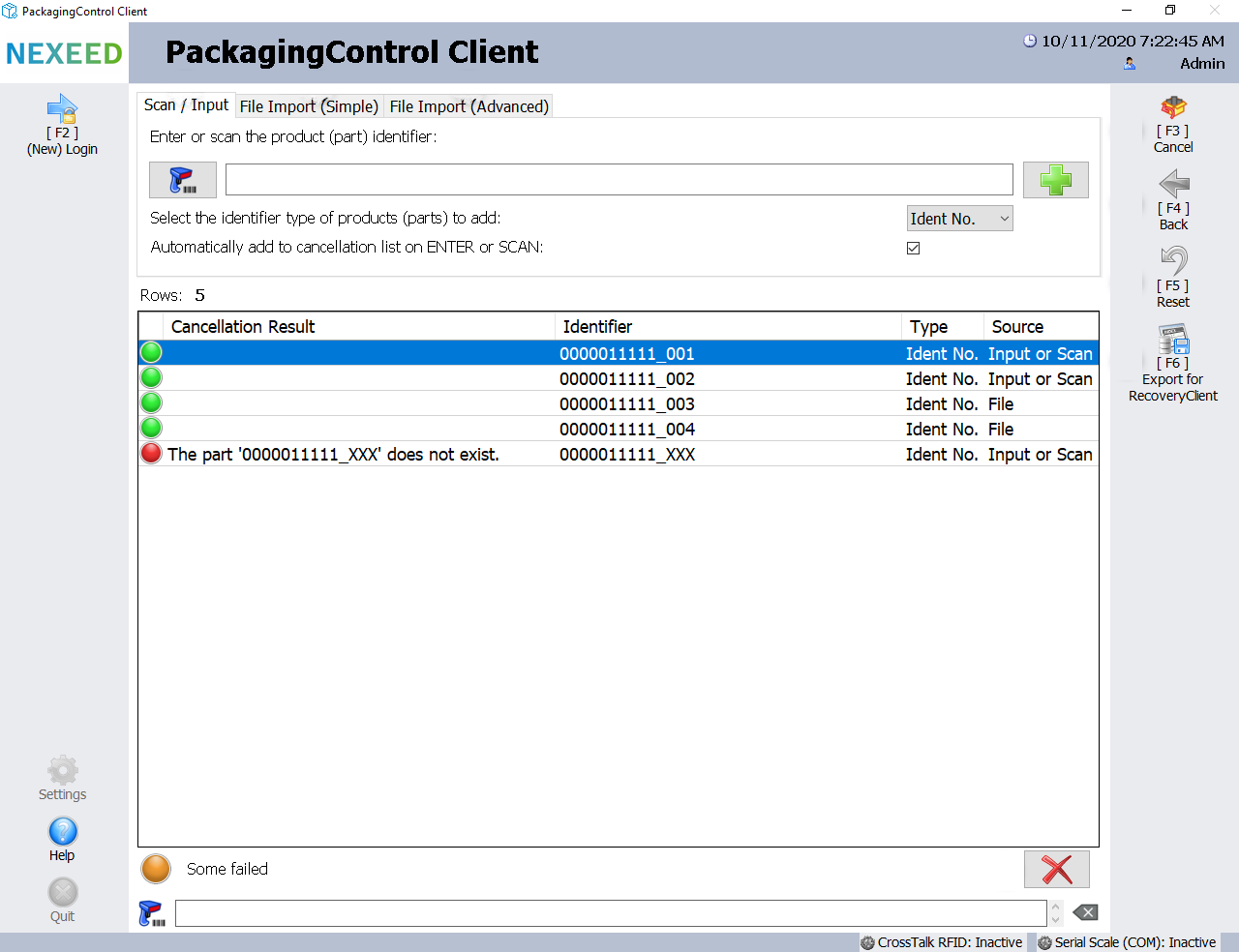Click the green plus add button
This screenshot has width=1239, height=952.
coord(1055,180)
